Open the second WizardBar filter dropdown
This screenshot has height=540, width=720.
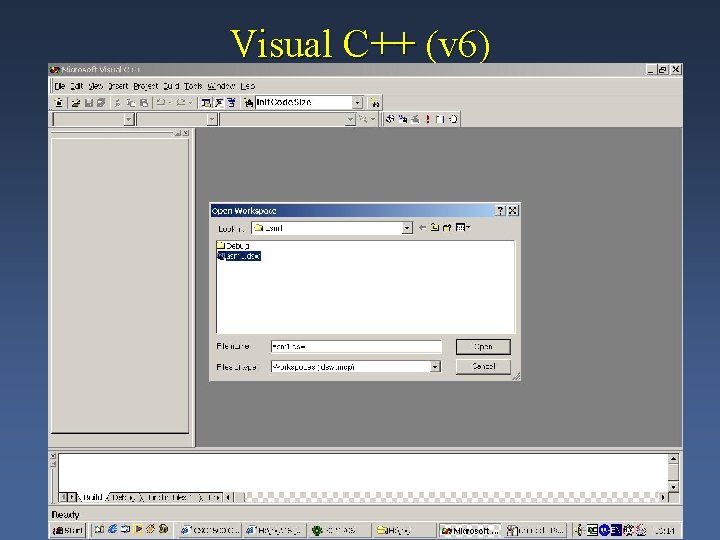pyautogui.click(x=212, y=119)
